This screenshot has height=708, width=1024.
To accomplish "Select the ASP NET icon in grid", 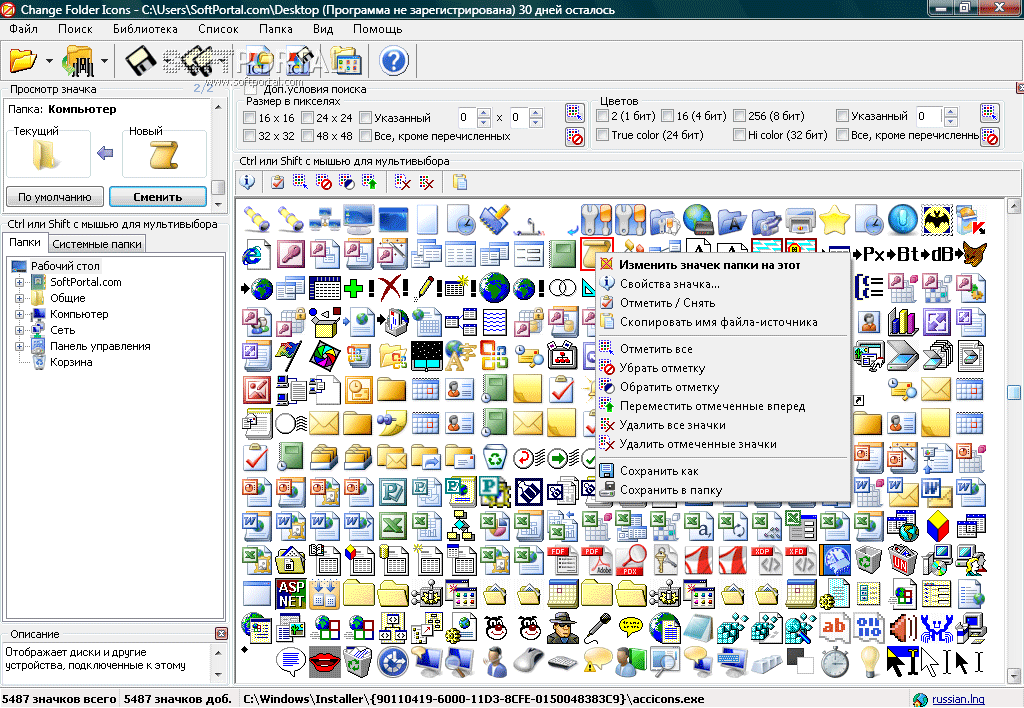I will tap(291, 594).
